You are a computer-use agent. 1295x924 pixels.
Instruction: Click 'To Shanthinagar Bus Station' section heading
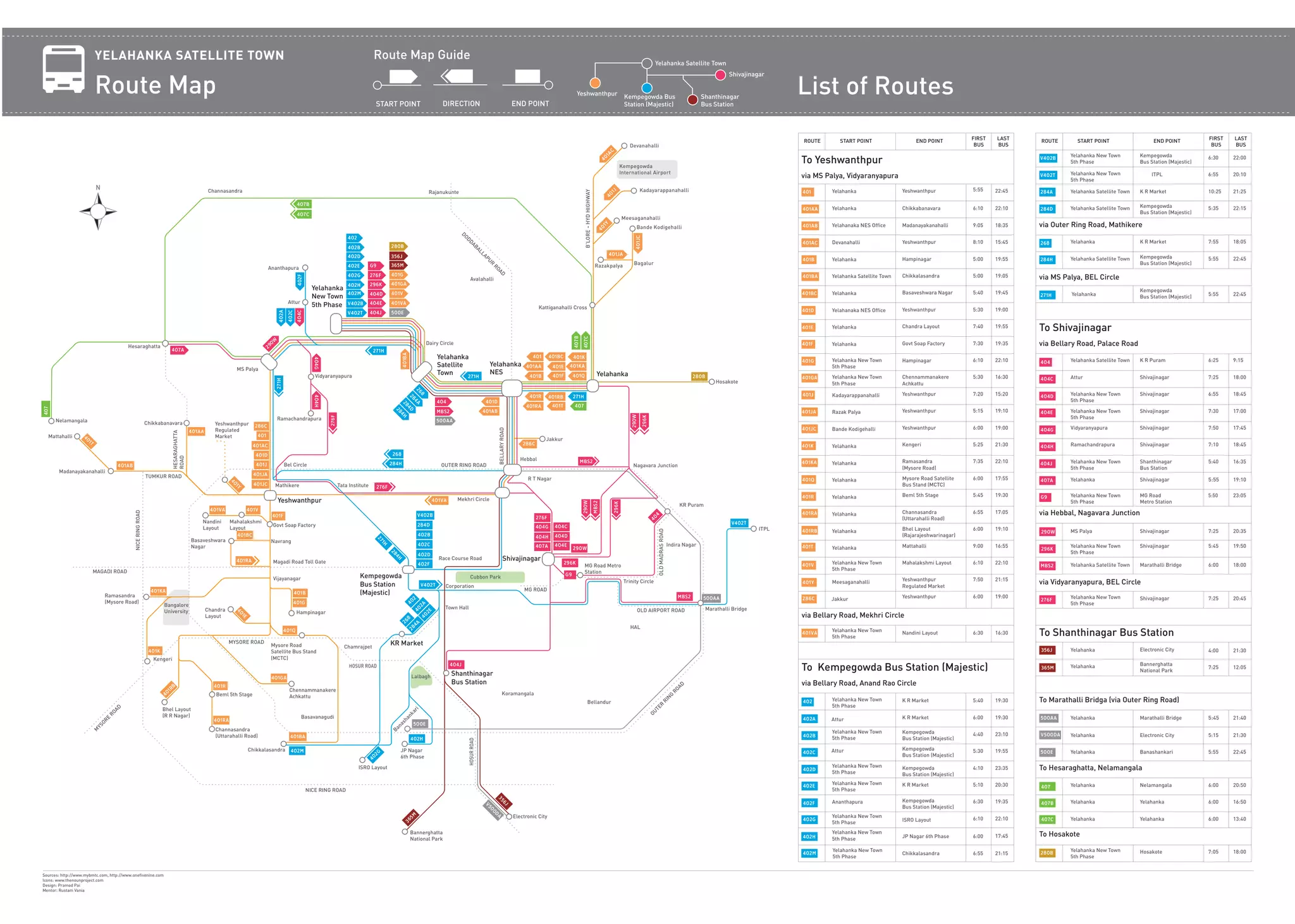coord(1106,633)
